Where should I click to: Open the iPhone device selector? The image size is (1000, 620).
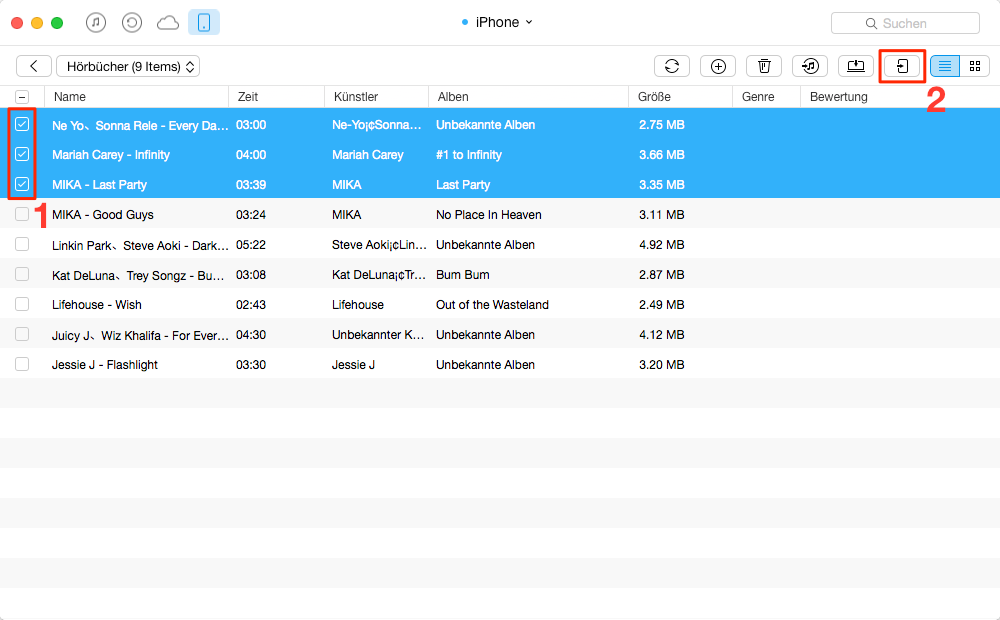[x=497, y=22]
